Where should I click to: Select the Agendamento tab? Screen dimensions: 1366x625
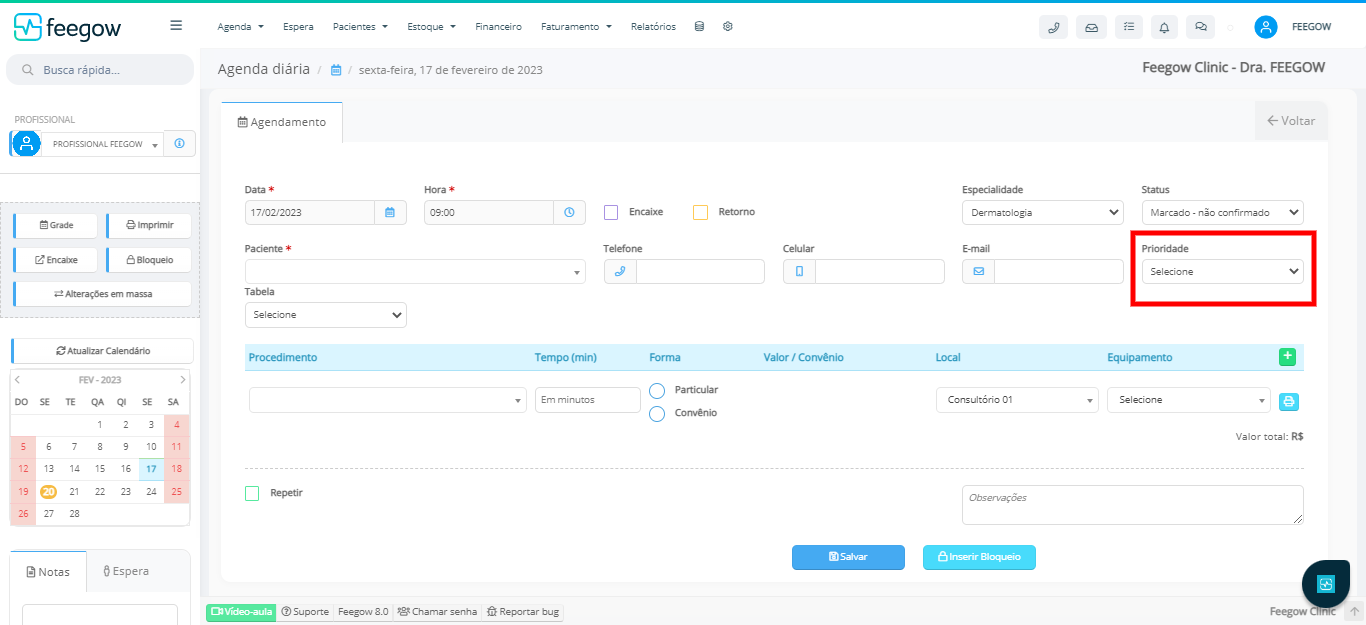(282, 122)
